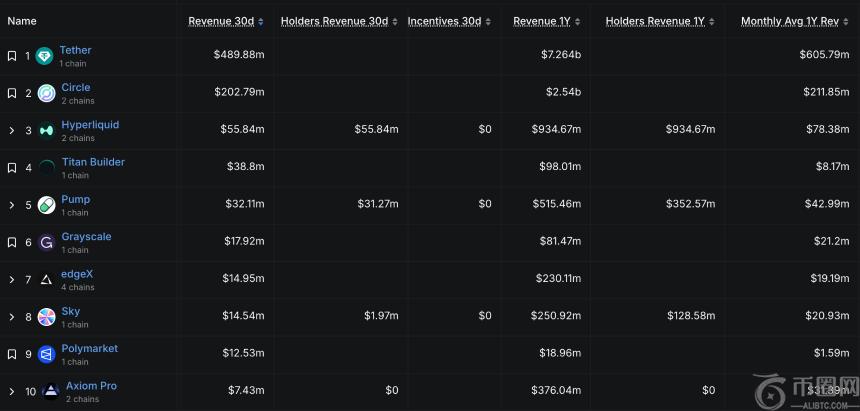Expand the Hyperliquid row
This screenshot has height=411, width=860.
12,130
